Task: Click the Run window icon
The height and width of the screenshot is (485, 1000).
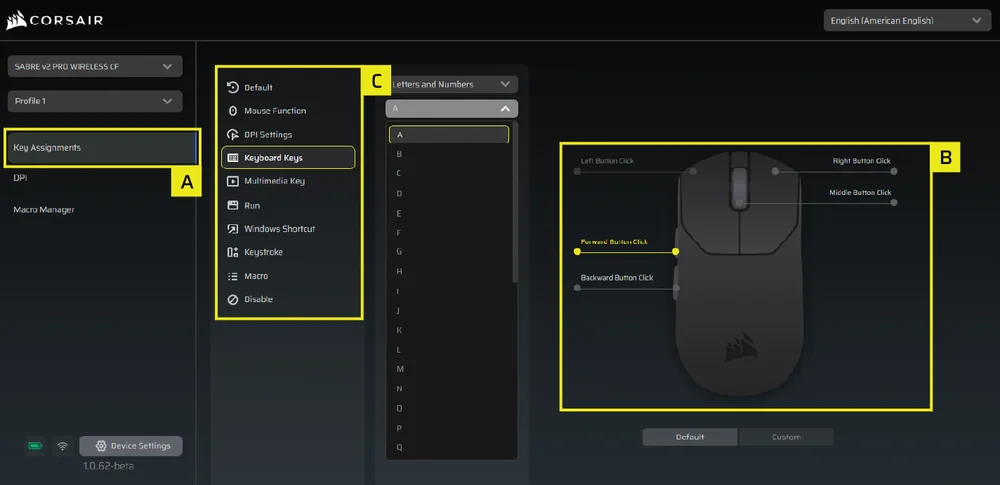Action: click(x=233, y=205)
